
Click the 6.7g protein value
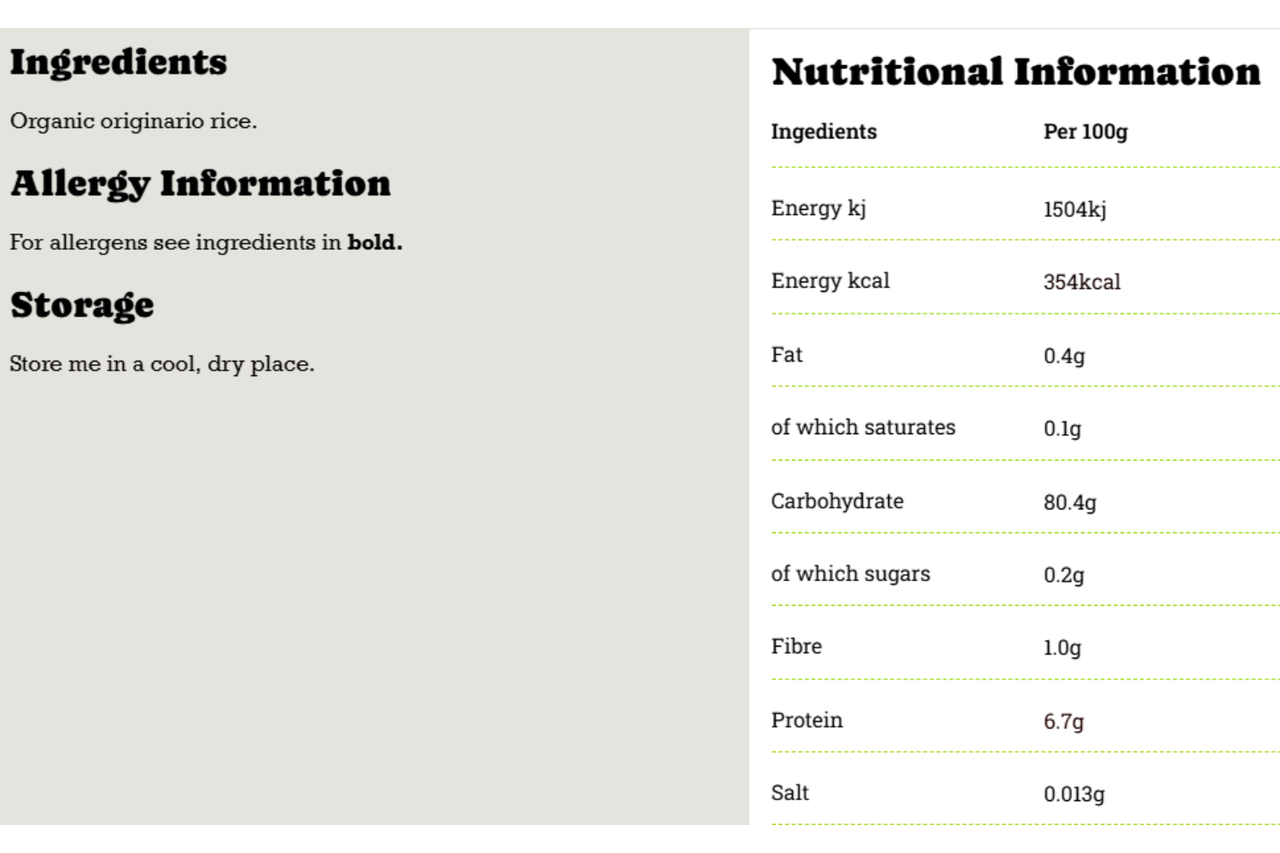pos(1064,721)
